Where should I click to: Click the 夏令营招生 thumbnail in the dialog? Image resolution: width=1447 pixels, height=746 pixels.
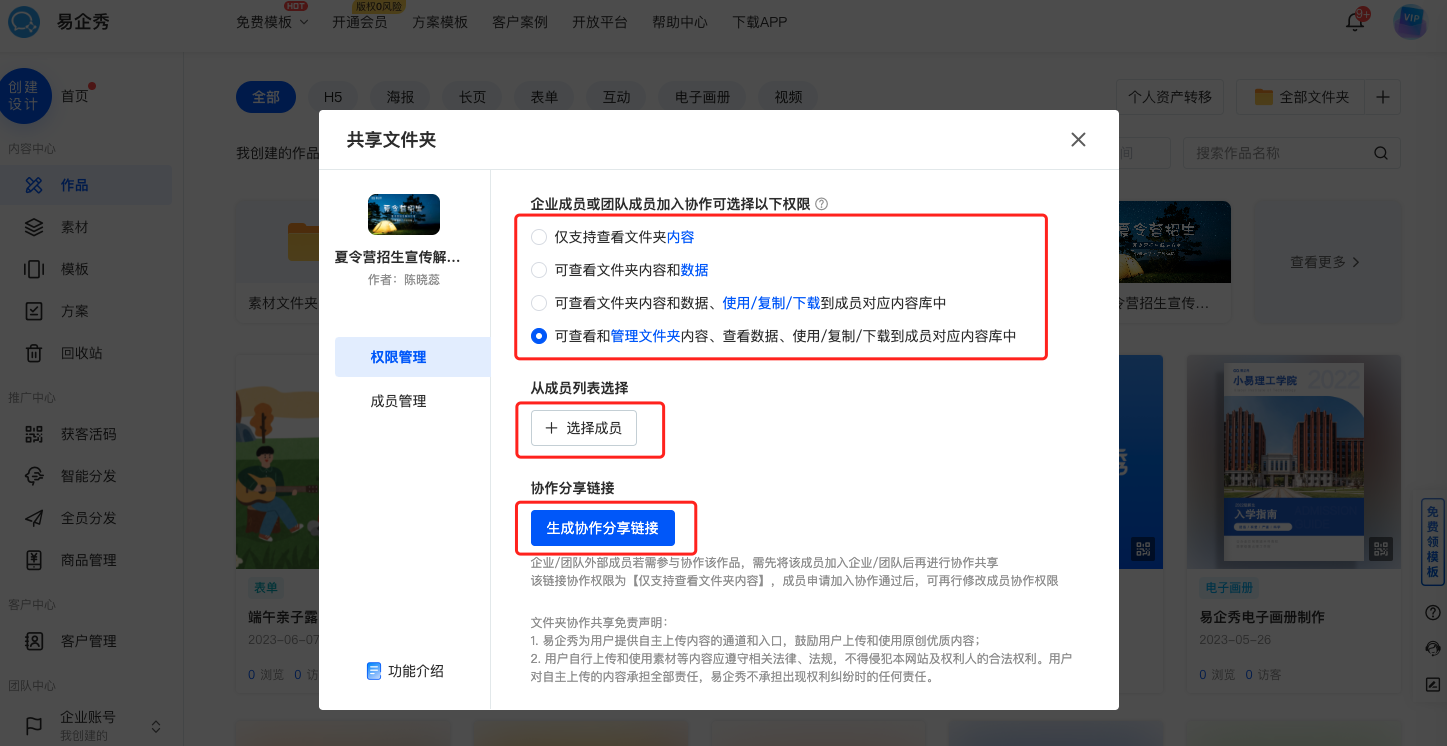tap(404, 214)
